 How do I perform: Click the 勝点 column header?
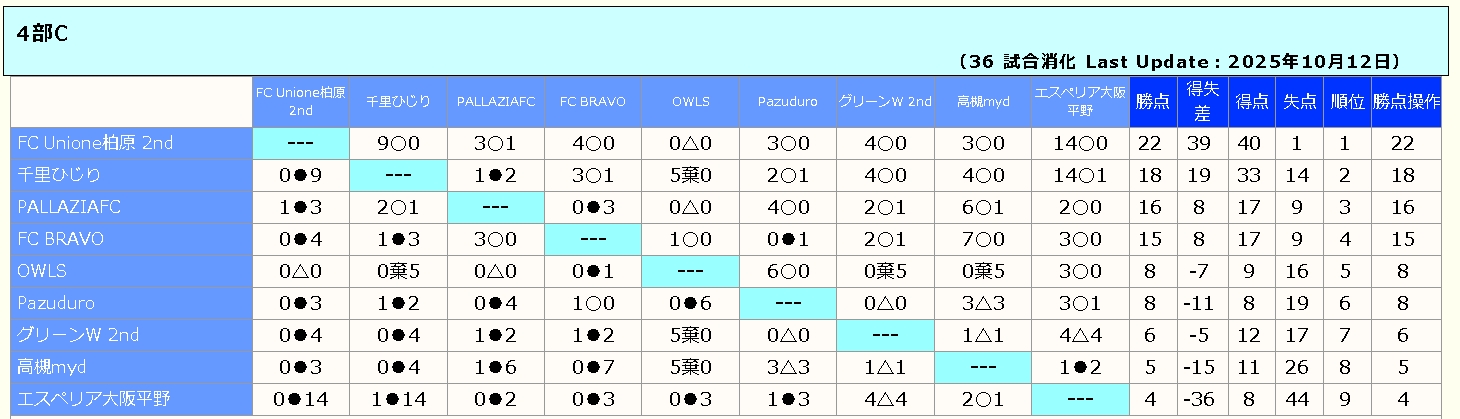click(x=1153, y=101)
